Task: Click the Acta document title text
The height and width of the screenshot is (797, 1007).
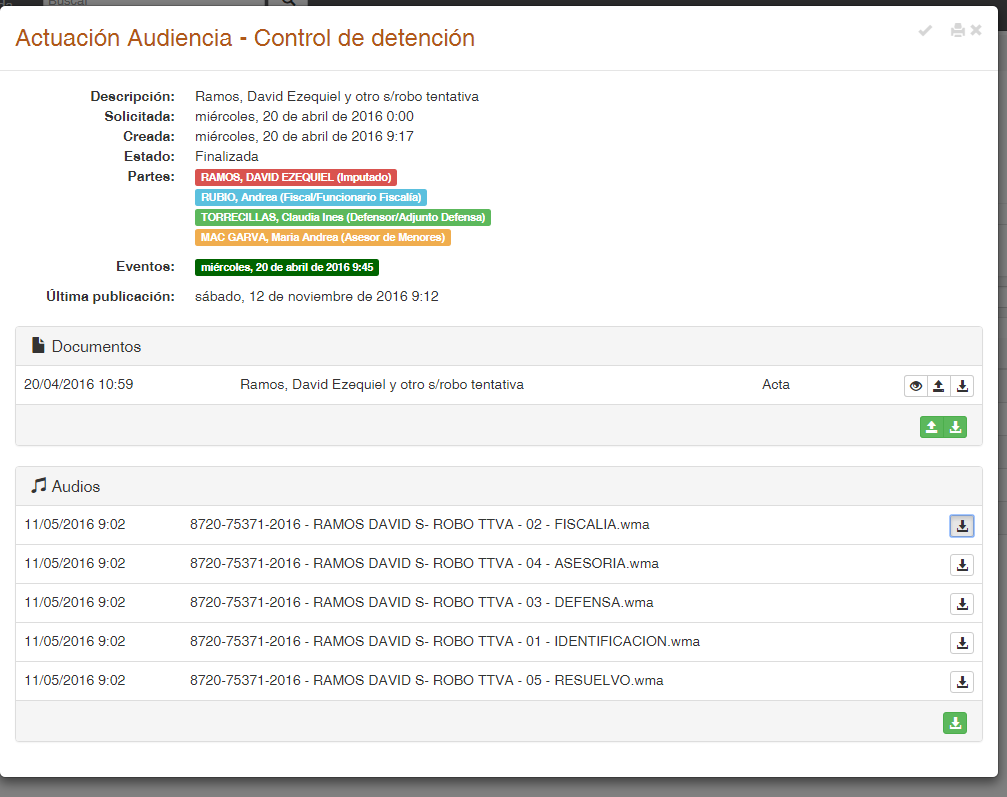Action: pyautogui.click(x=382, y=385)
